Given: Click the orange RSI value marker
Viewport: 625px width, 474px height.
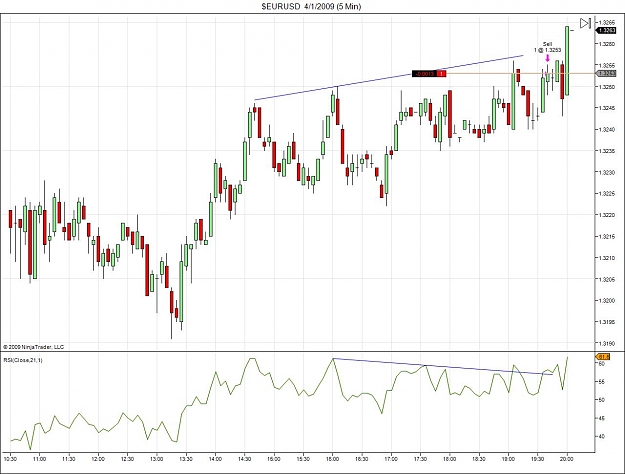Looking at the screenshot, I should 602,356.
